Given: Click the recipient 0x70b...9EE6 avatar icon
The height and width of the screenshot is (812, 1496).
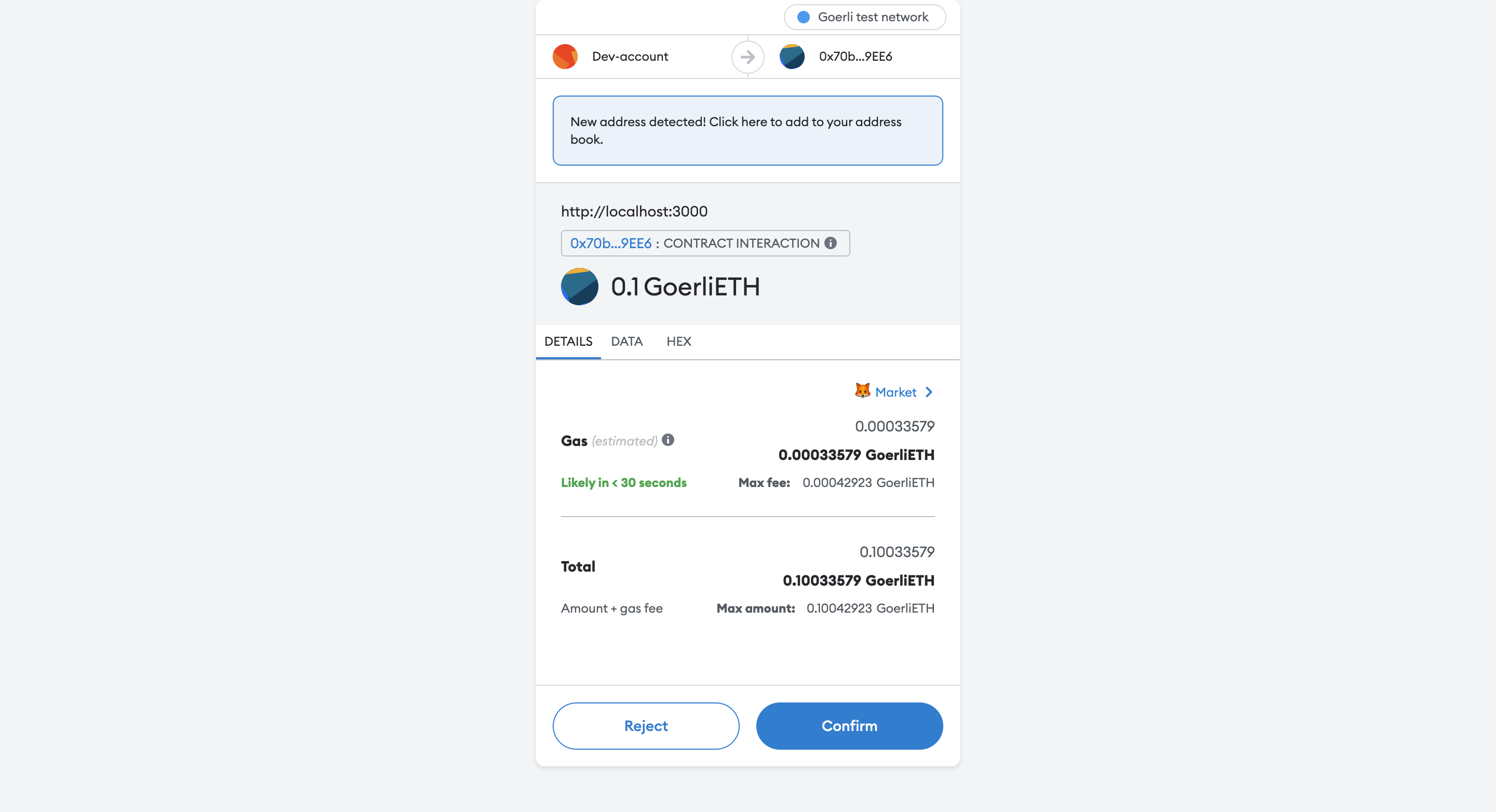Looking at the screenshot, I should click(792, 56).
